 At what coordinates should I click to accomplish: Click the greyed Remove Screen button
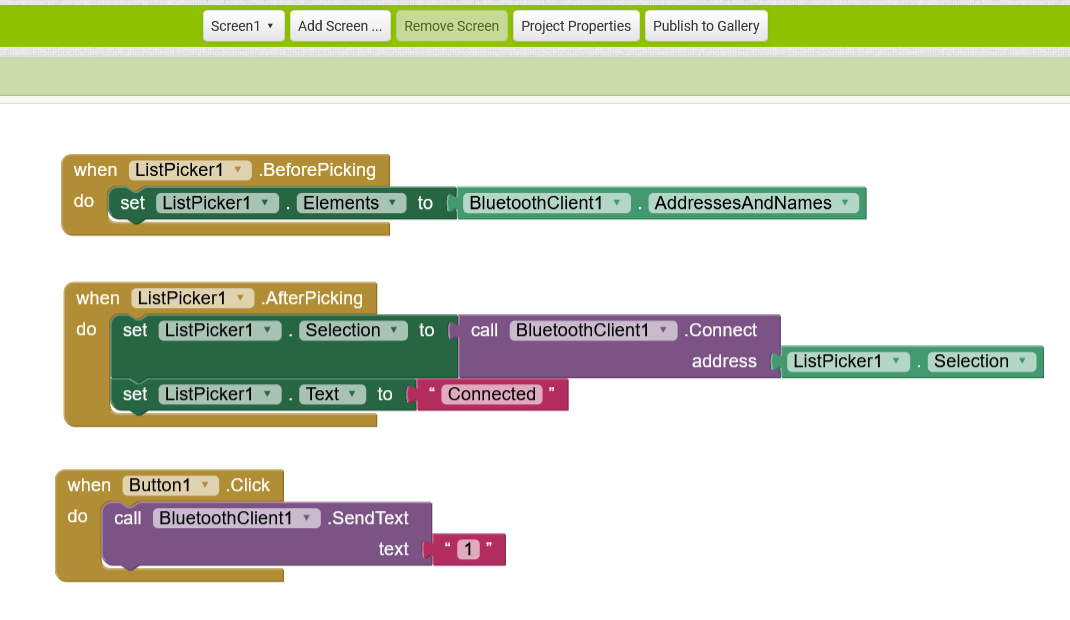pyautogui.click(x=451, y=25)
